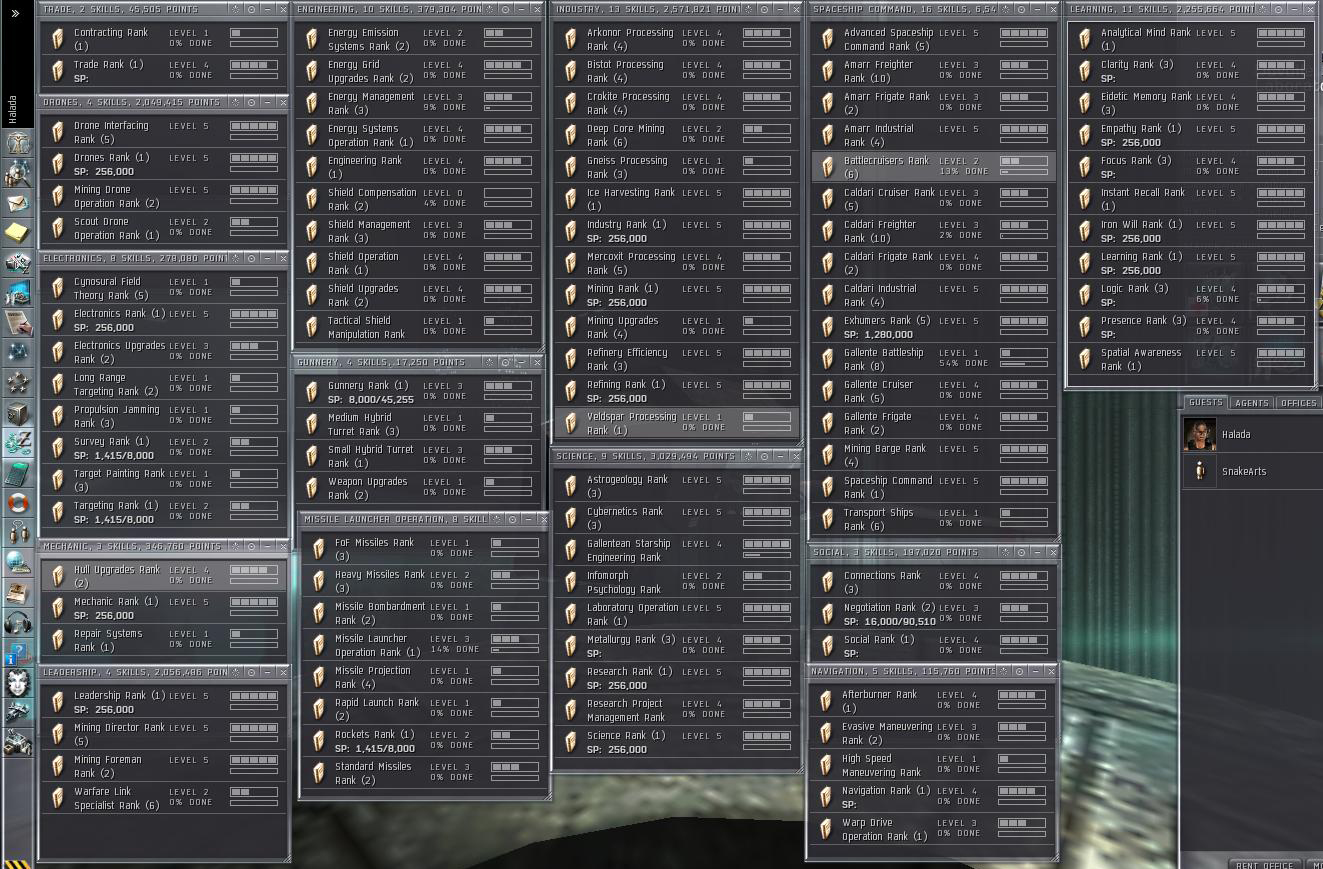The image size is (1323, 869).
Task: Toggle pin on the Leadership skills window
Action: (236, 672)
